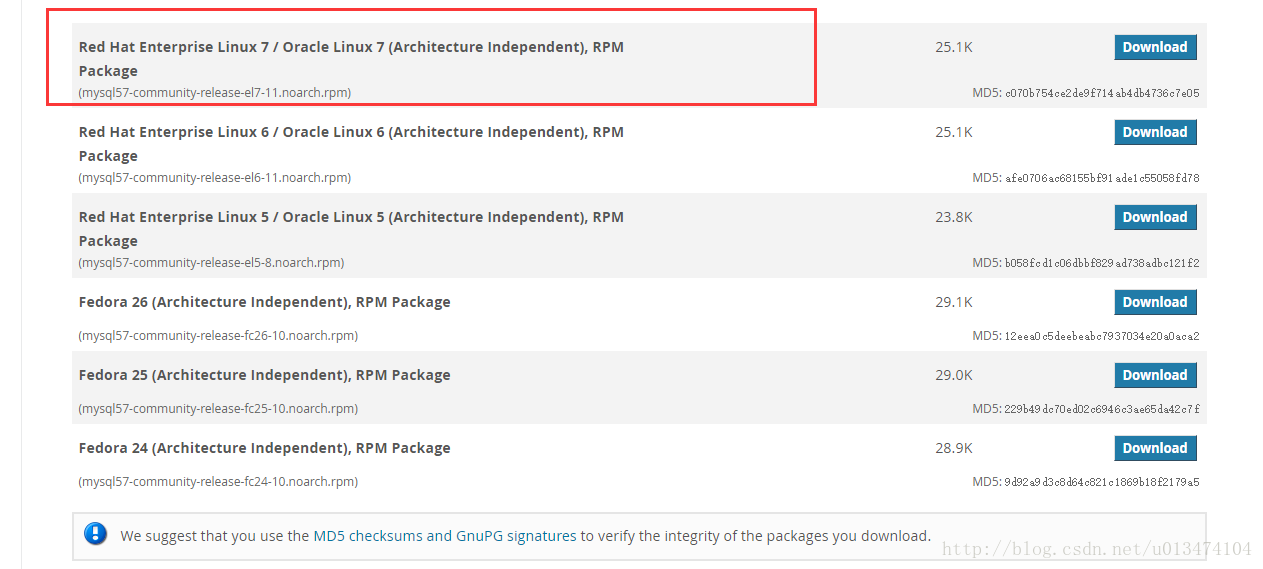1263x569 pixels.
Task: Select the Fedora 26 package title text
Action: pyautogui.click(x=265, y=302)
